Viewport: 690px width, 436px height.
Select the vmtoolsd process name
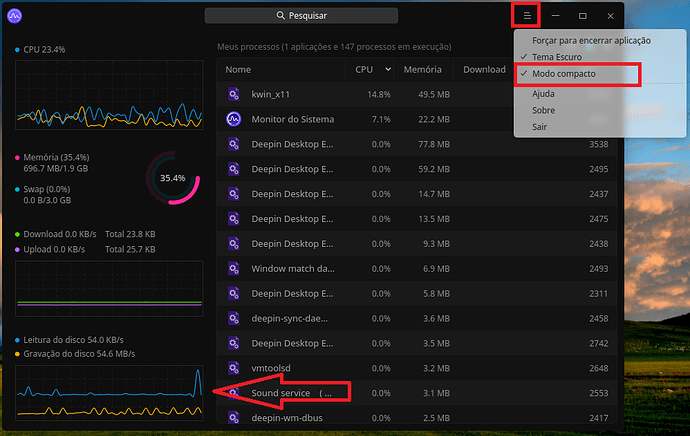pyautogui.click(x=271, y=368)
